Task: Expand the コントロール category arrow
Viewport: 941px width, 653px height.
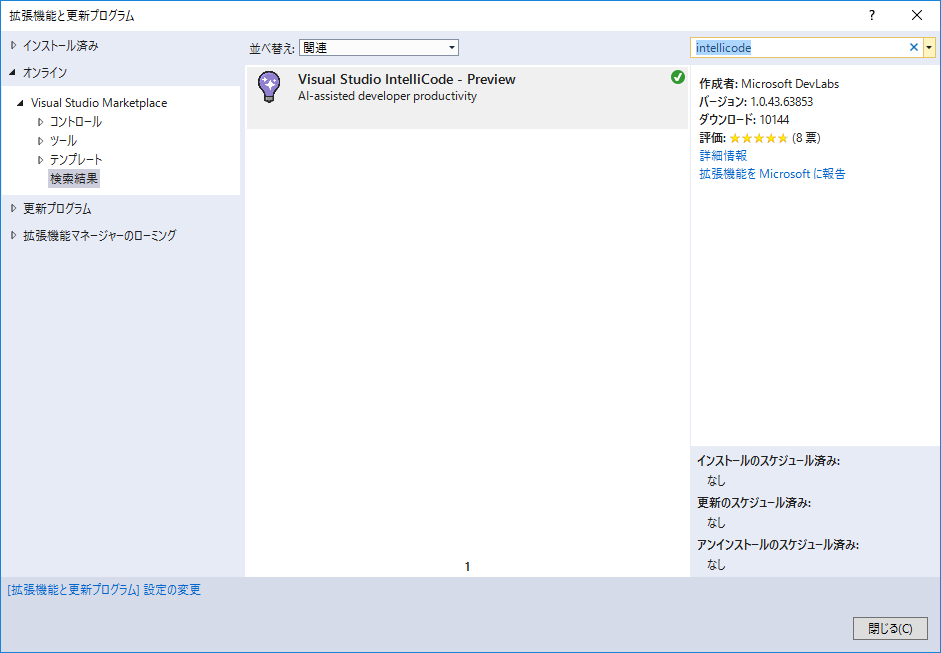Action: 41,122
